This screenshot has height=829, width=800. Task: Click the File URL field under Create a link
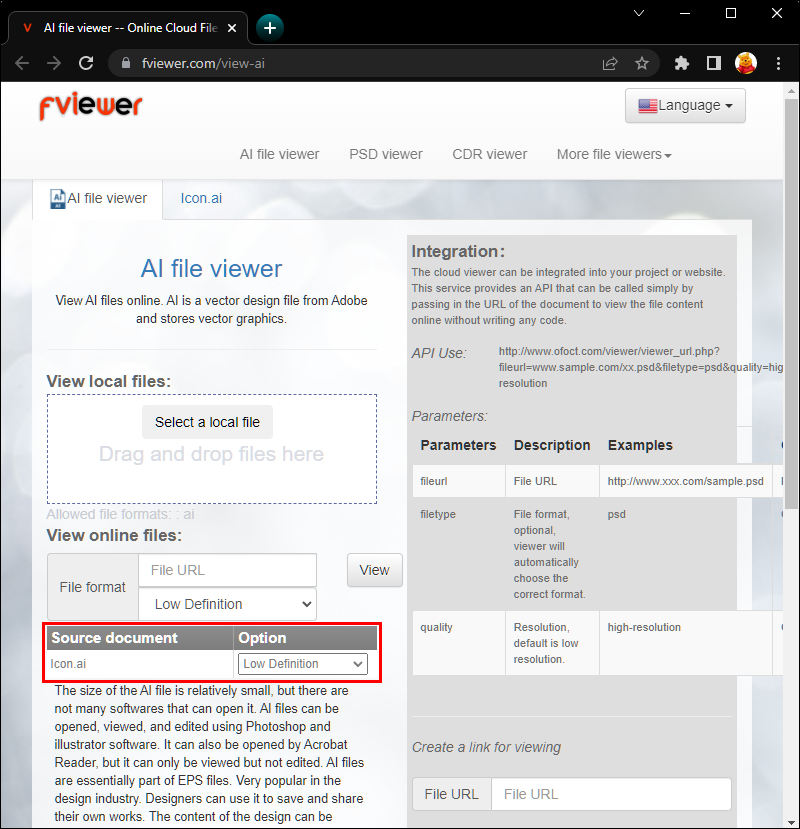tap(611, 794)
